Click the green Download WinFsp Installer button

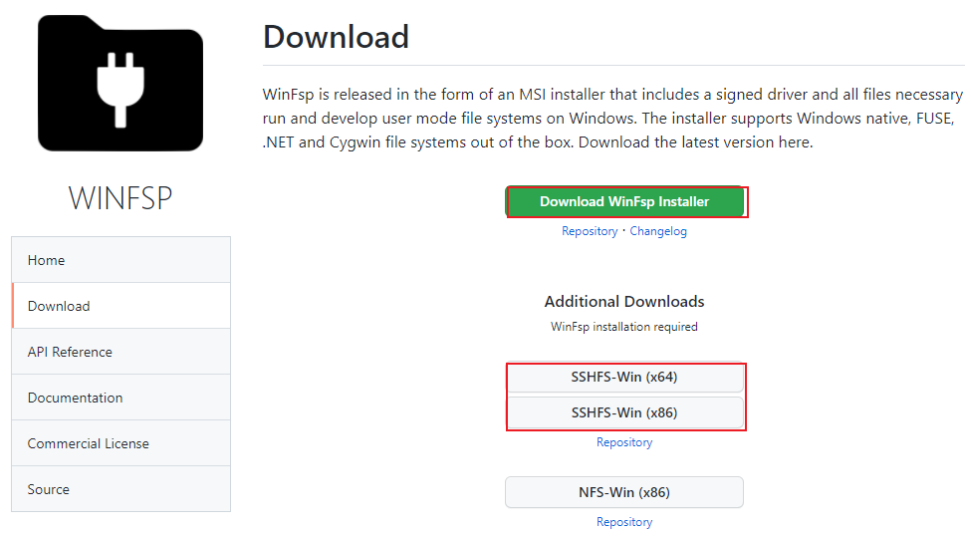[624, 201]
